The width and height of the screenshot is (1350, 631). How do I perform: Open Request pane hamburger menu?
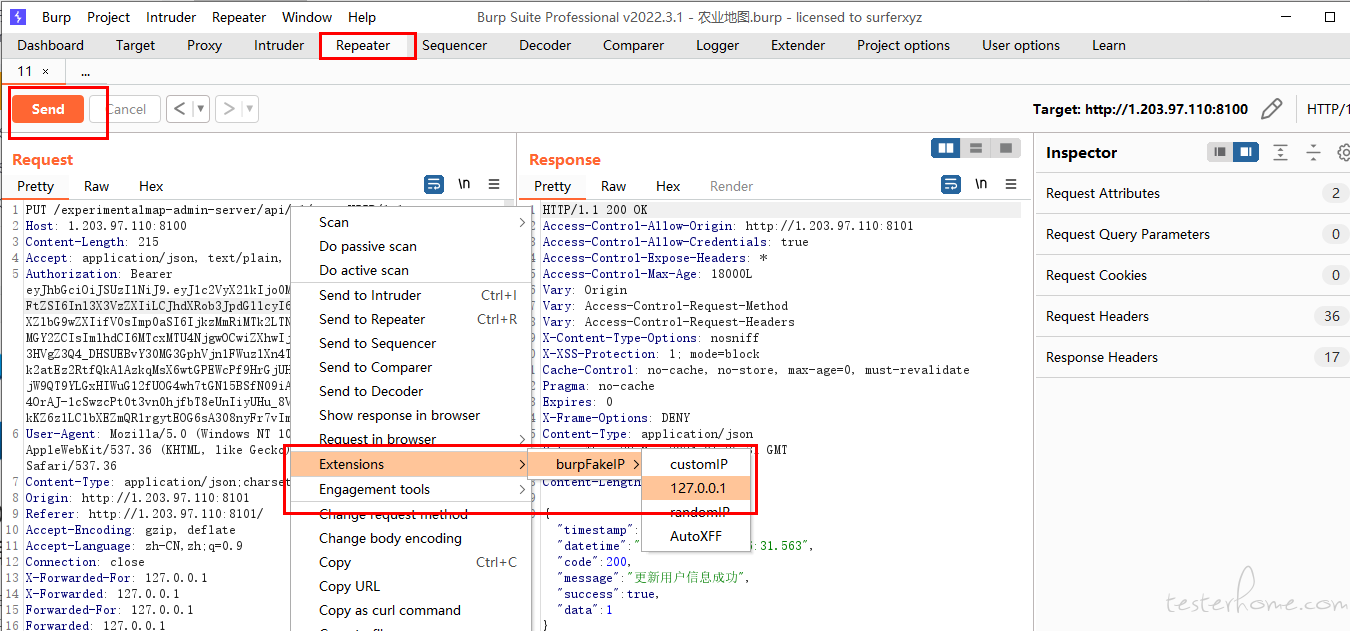coord(494,185)
